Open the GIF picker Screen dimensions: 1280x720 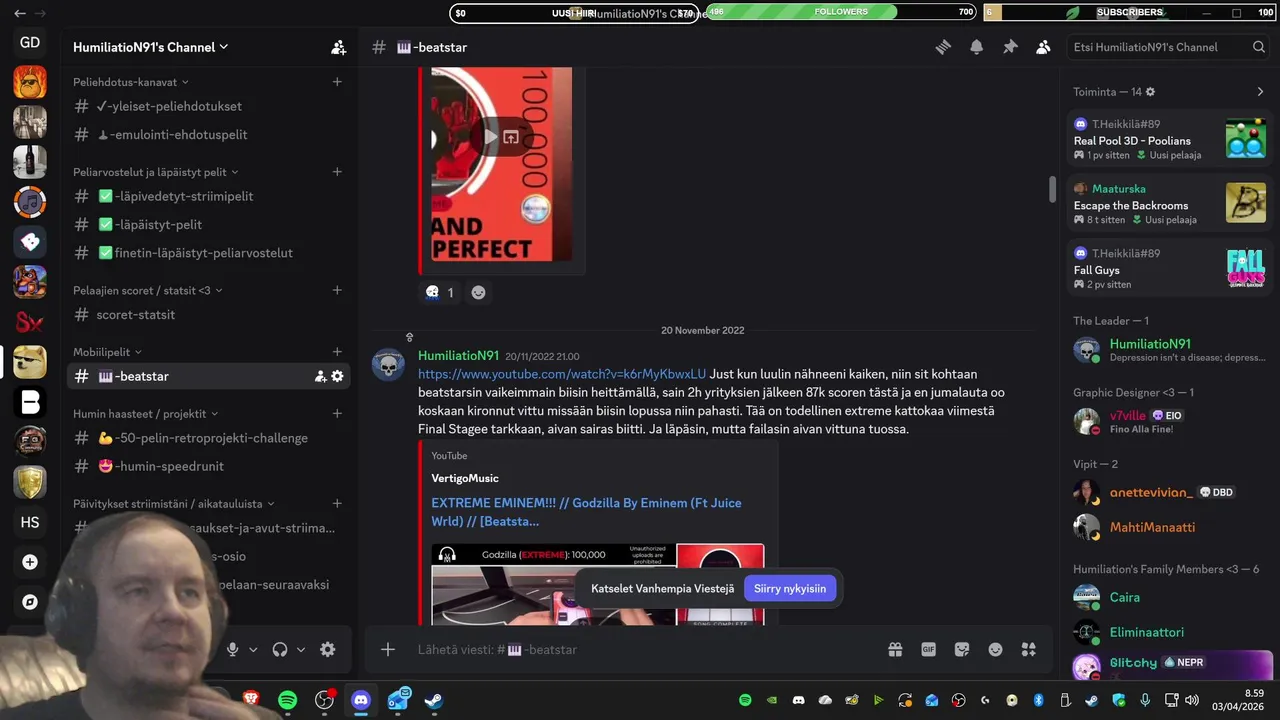pos(928,649)
